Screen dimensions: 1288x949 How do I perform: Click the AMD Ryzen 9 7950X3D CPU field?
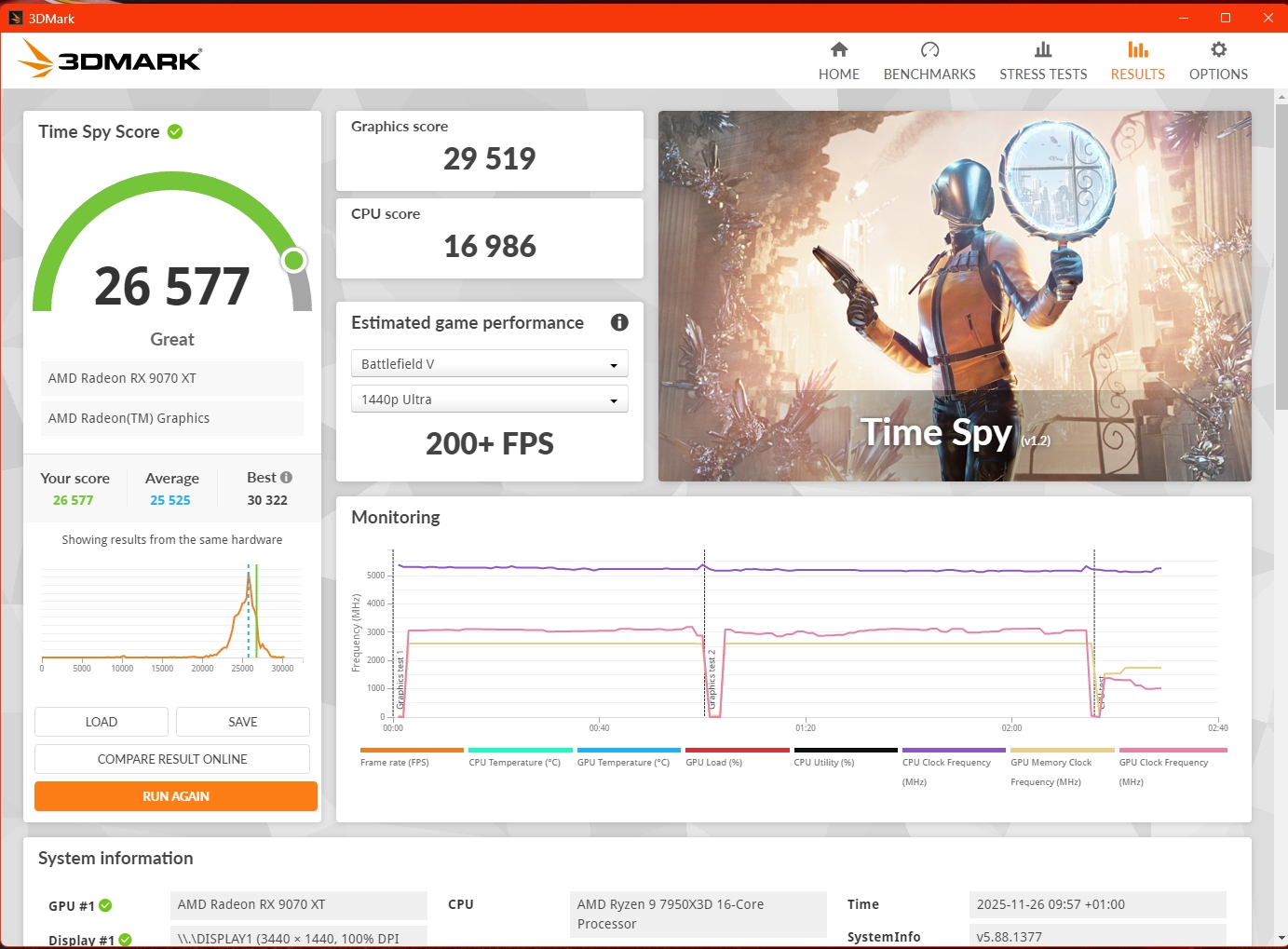(698, 915)
